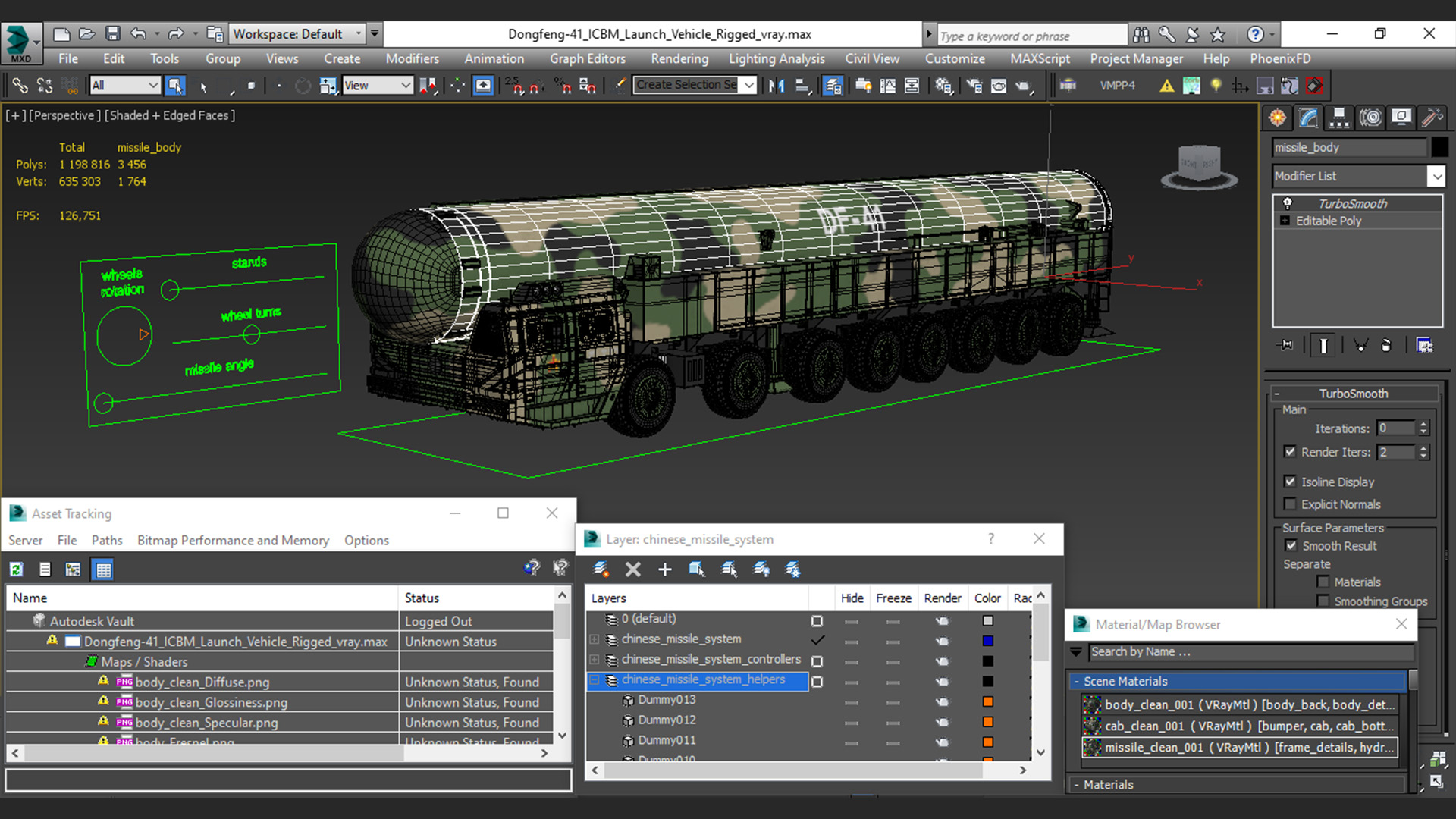This screenshot has width=1456, height=819.
Task: Expand the chinese_missile_system layer
Action: [x=595, y=640]
